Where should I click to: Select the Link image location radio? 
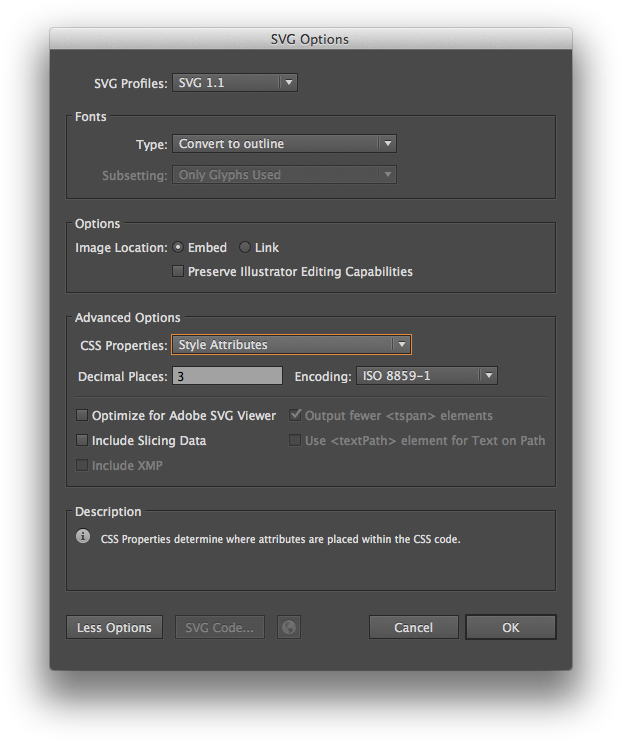coord(244,247)
